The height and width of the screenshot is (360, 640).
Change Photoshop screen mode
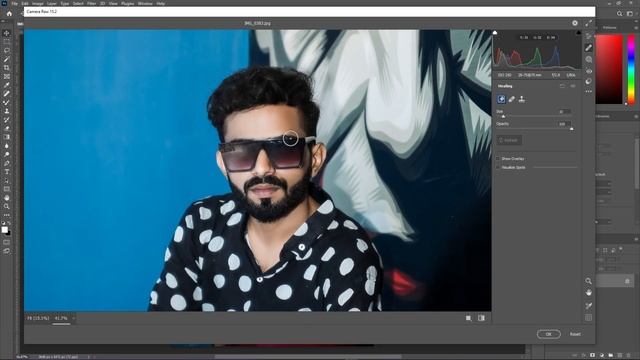7,251
